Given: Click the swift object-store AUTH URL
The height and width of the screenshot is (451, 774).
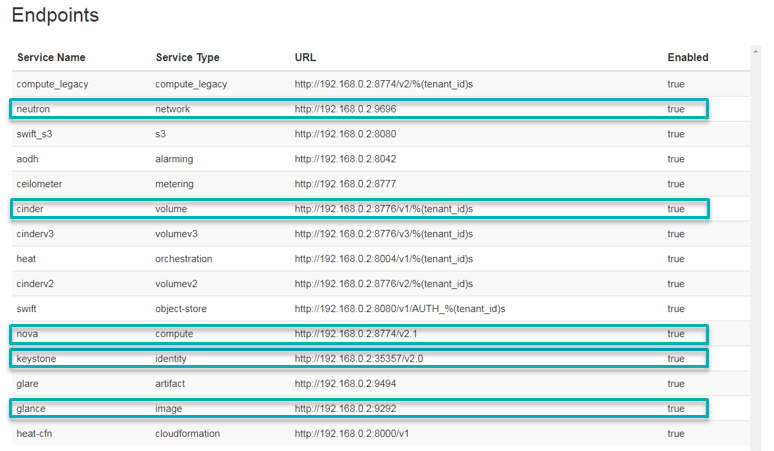Looking at the screenshot, I should (400, 309).
